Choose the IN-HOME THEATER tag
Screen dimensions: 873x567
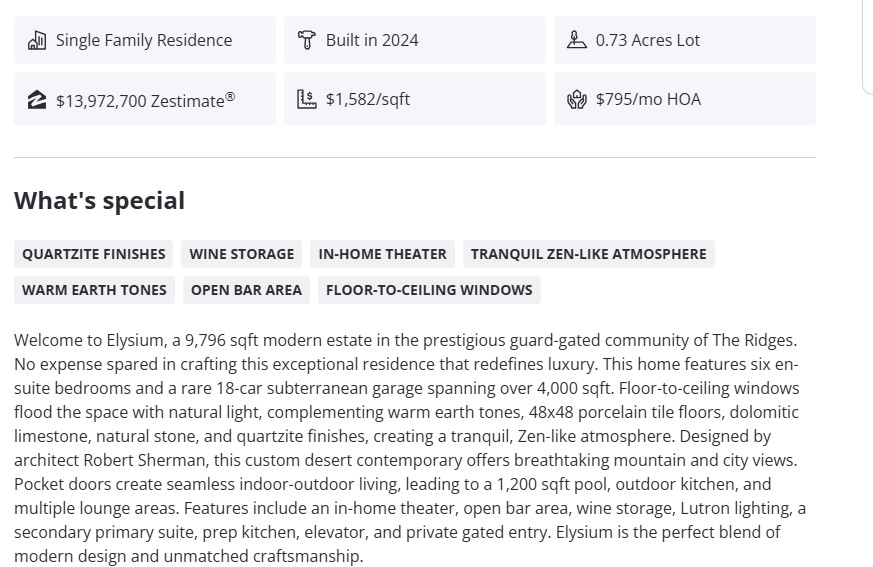tap(383, 254)
